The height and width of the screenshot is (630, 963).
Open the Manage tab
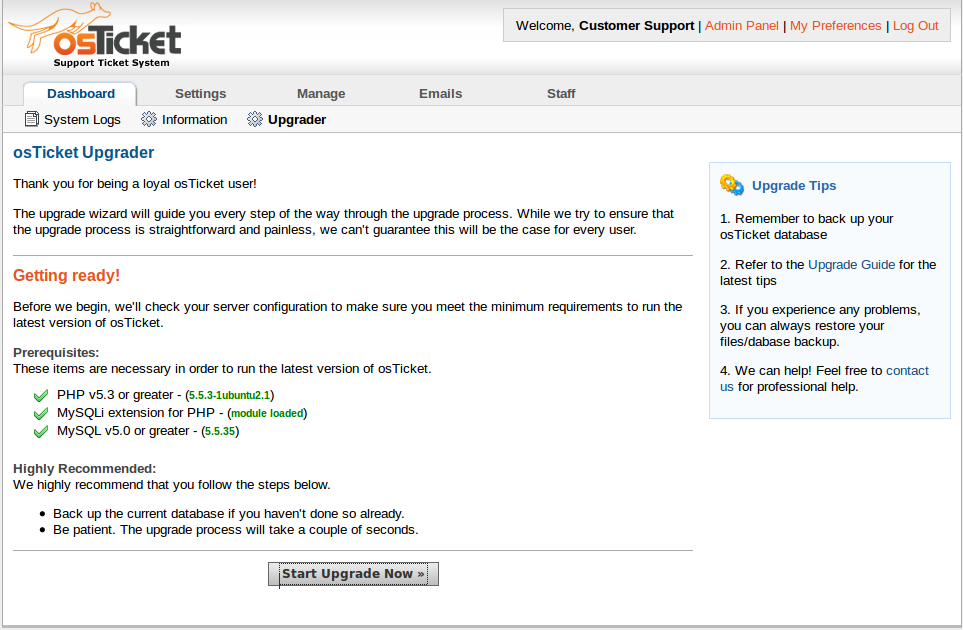(321, 94)
